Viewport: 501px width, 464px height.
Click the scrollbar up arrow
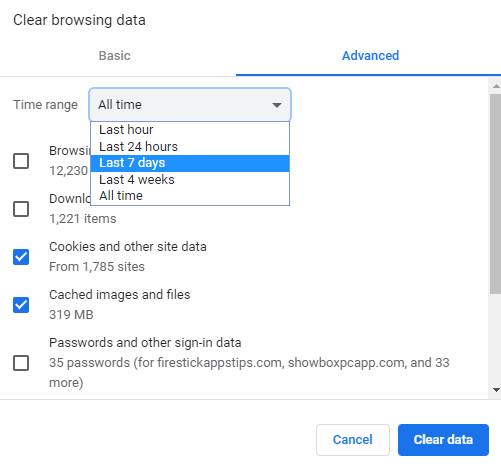click(x=496, y=86)
